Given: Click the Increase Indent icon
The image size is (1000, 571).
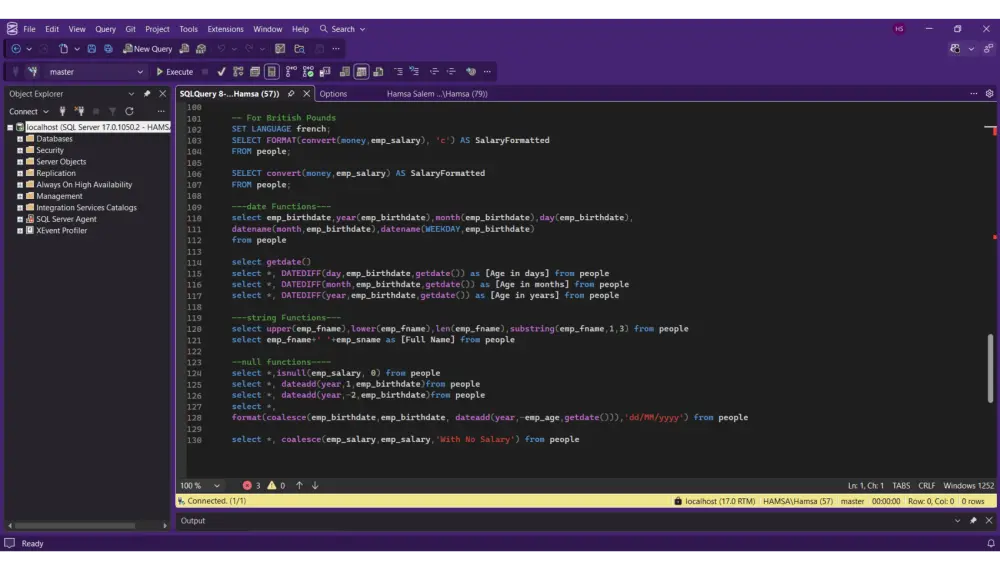Looking at the screenshot, I should pyautogui.click(x=451, y=71).
